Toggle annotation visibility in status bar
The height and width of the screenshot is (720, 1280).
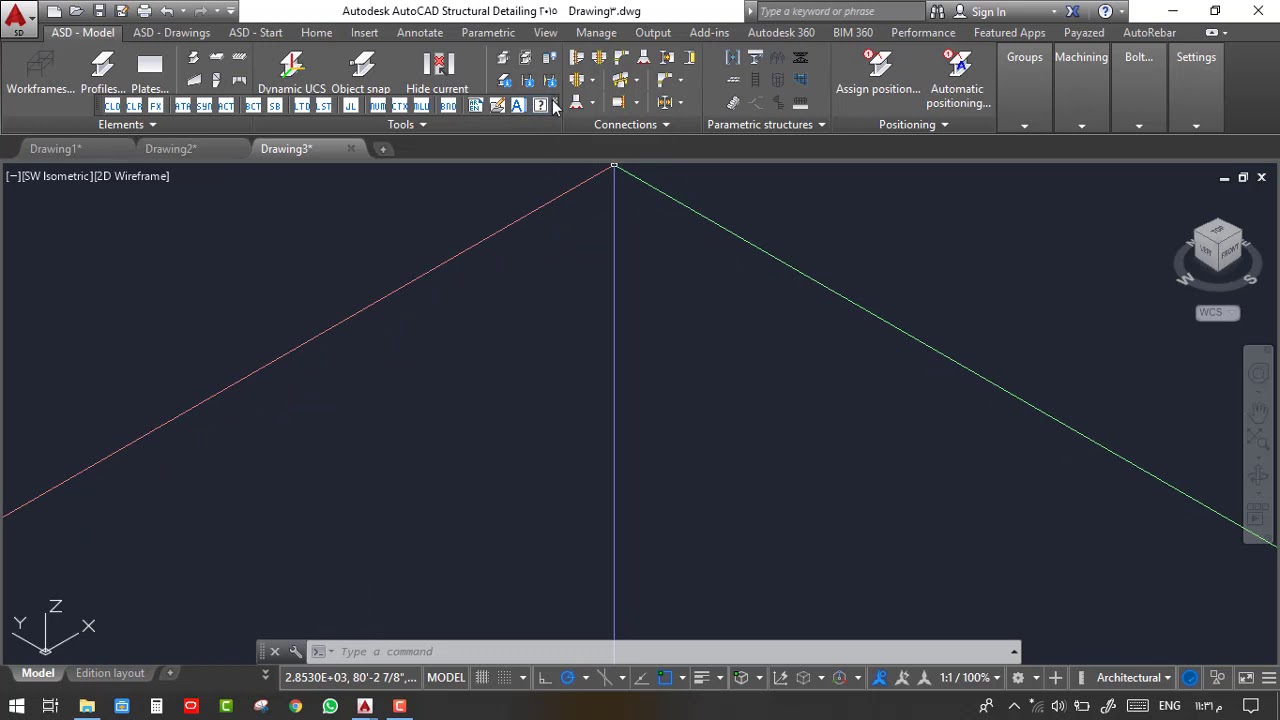coord(880,678)
